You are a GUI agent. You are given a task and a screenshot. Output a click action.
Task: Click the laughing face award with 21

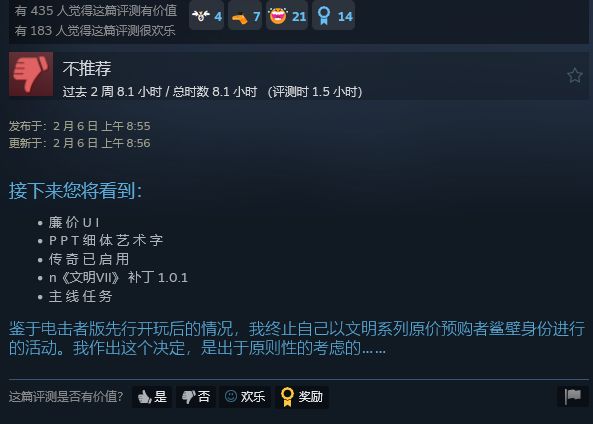(x=287, y=16)
